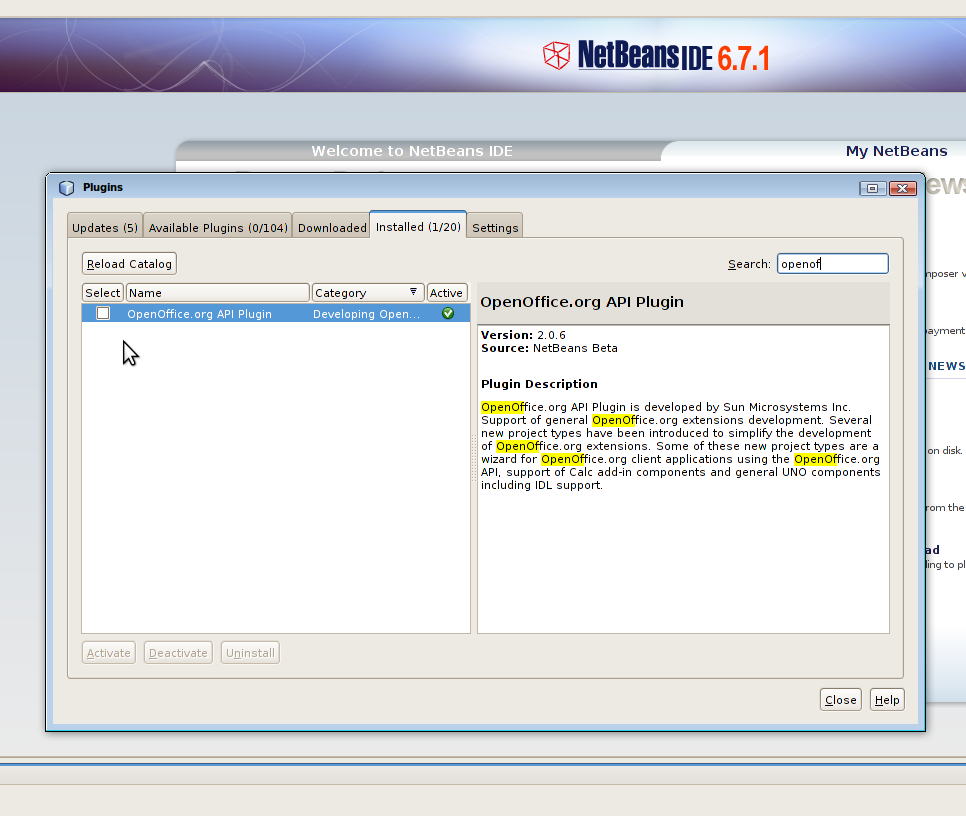The height and width of the screenshot is (816, 966).
Task: Click the Category column sort arrow icon
Action: [413, 292]
